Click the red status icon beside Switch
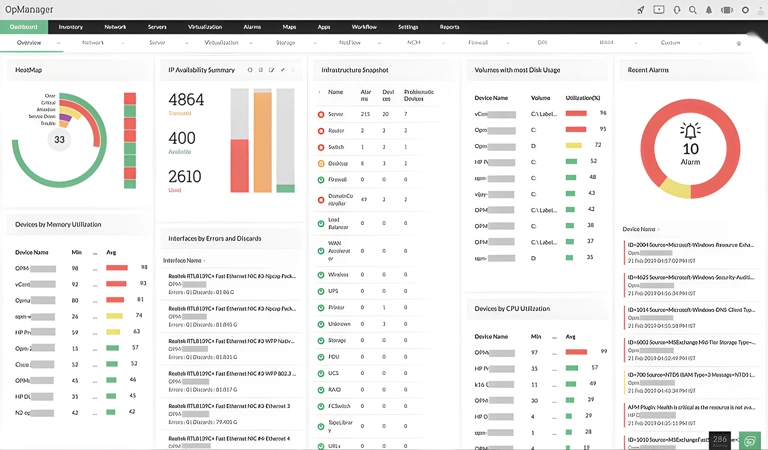Image resolution: width=768 pixels, height=450 pixels. tap(321, 147)
